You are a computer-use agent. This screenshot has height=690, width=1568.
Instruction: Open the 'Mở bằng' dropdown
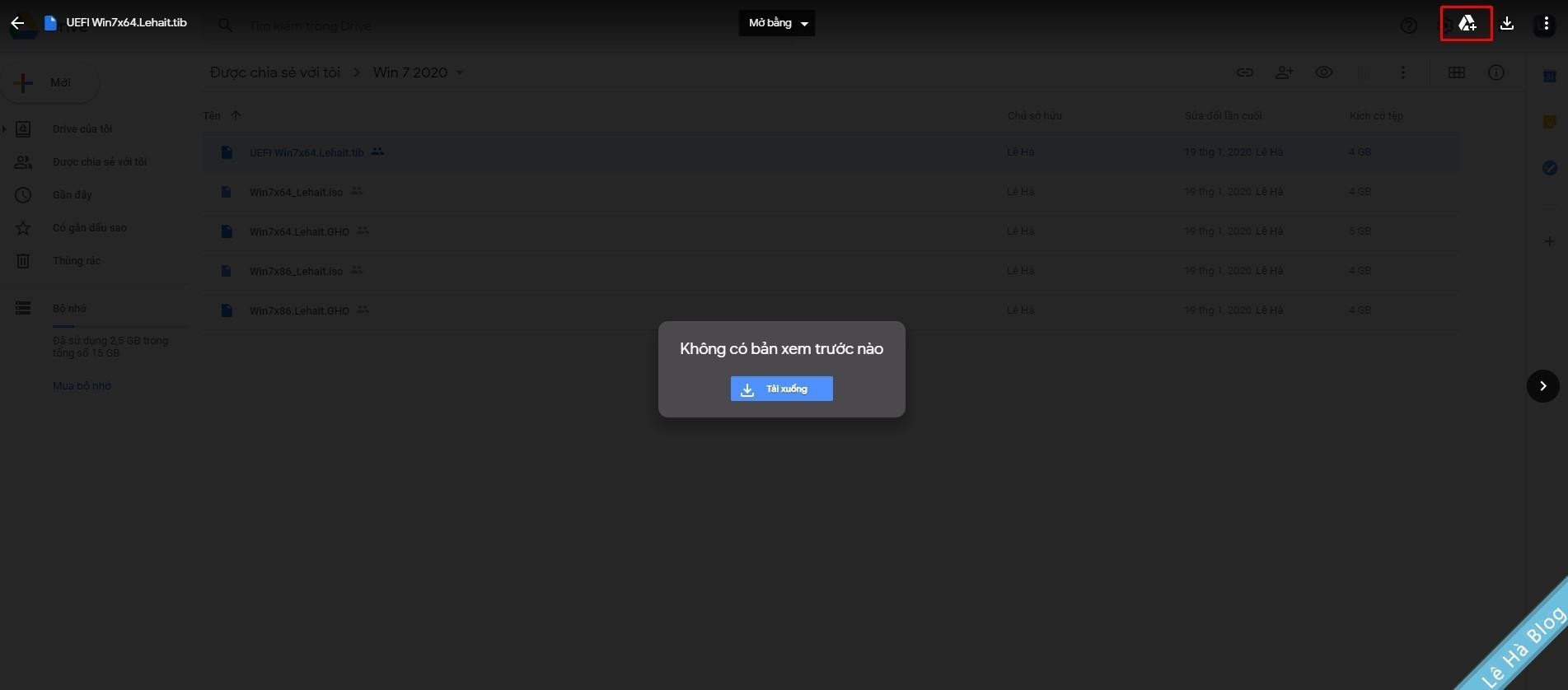click(777, 23)
